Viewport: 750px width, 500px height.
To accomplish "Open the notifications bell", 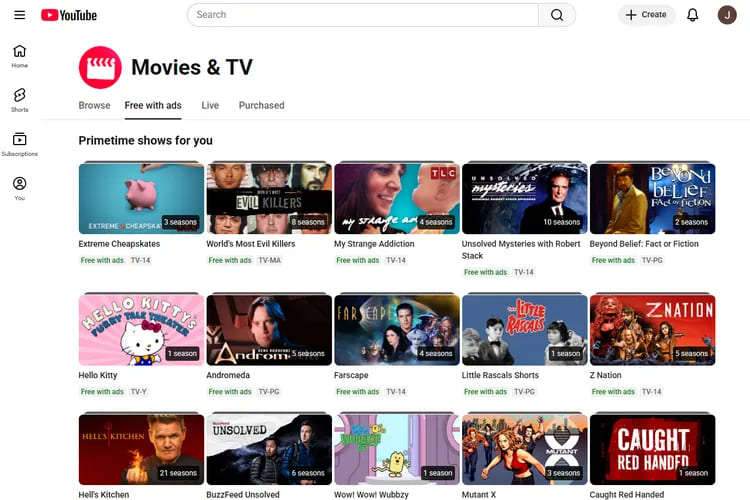I will (x=692, y=15).
